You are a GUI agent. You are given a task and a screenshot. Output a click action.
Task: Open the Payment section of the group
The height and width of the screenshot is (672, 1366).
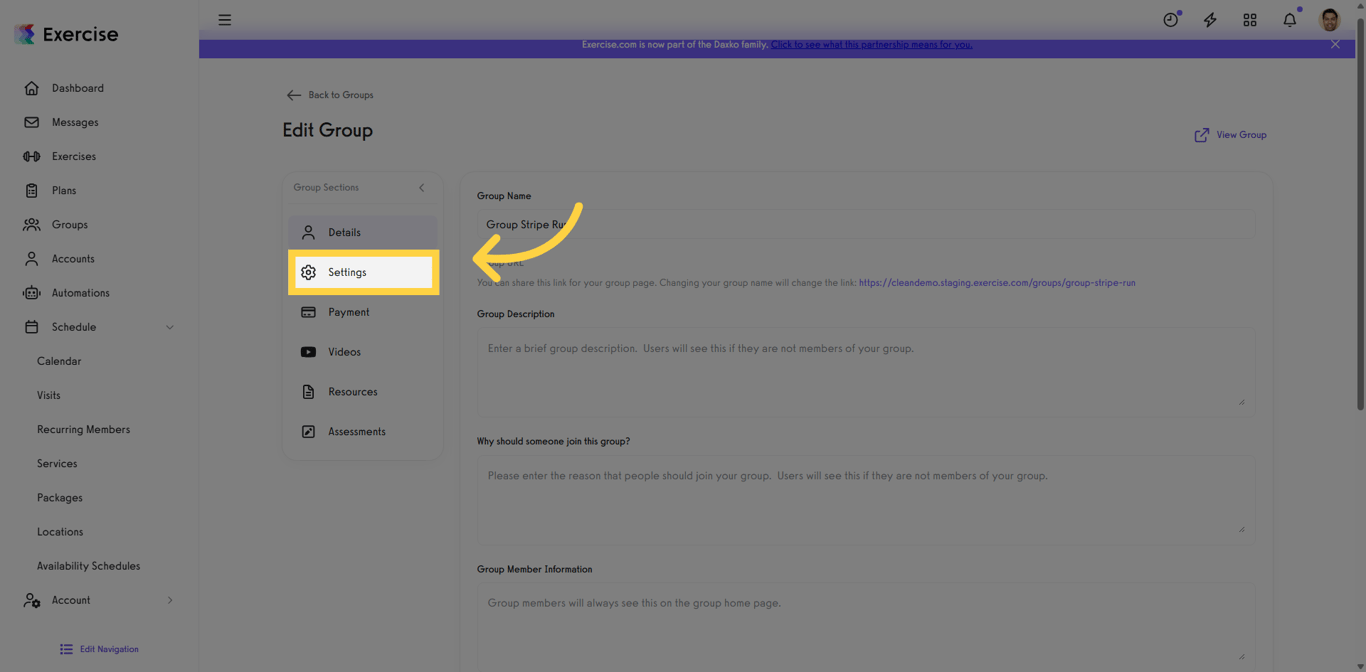pyautogui.click(x=350, y=311)
